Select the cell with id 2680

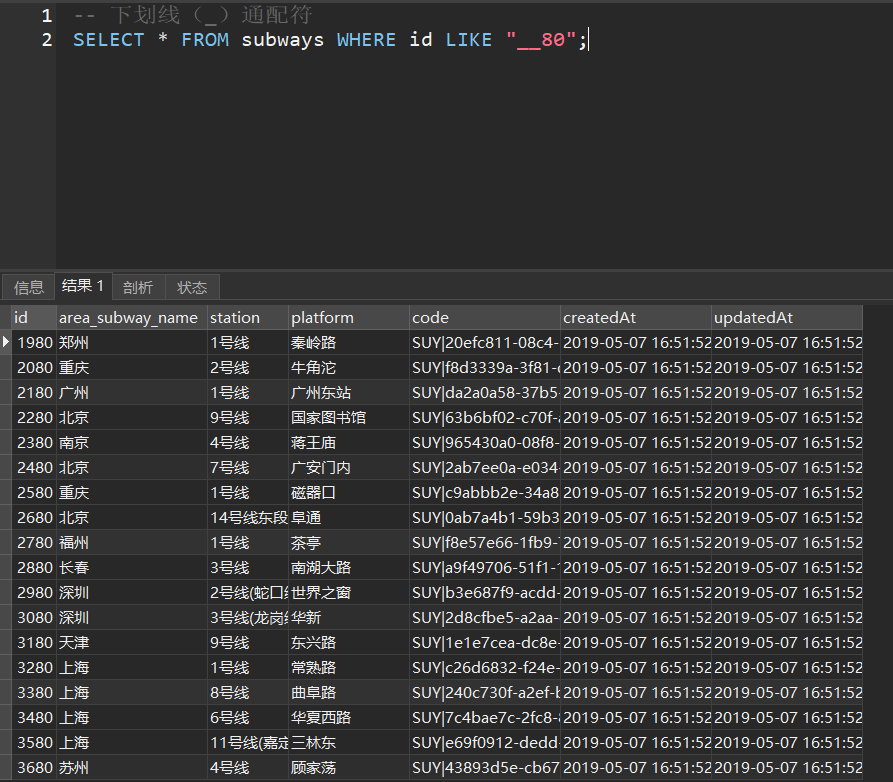point(34,518)
